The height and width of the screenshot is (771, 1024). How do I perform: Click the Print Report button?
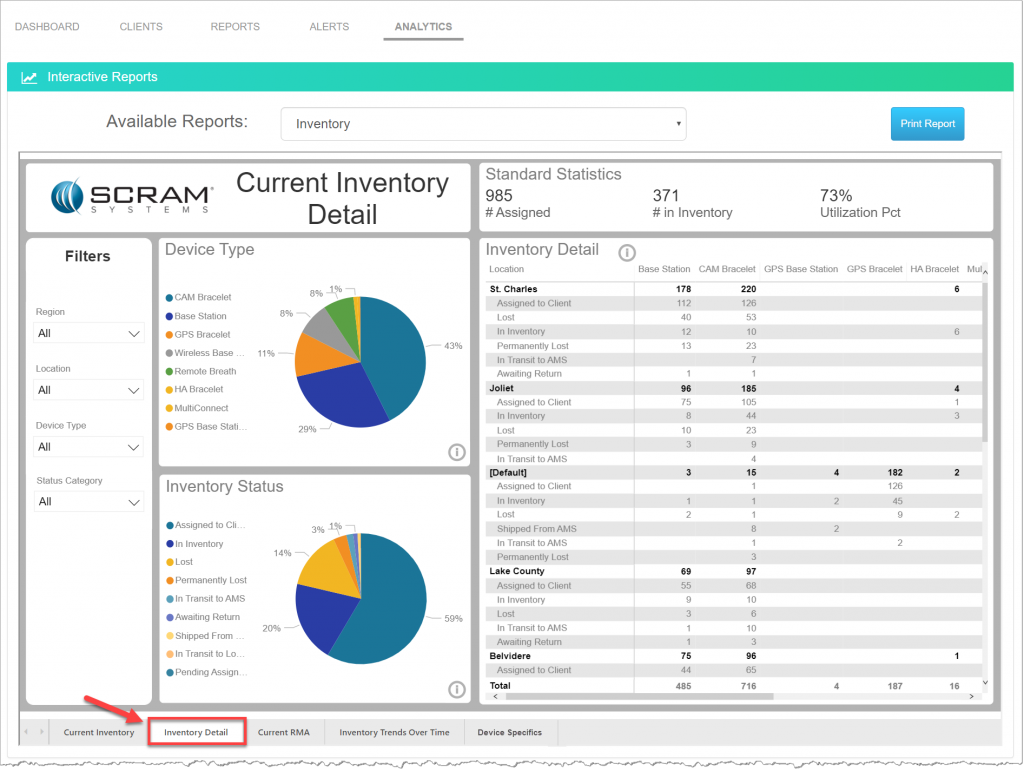pyautogui.click(x=927, y=123)
